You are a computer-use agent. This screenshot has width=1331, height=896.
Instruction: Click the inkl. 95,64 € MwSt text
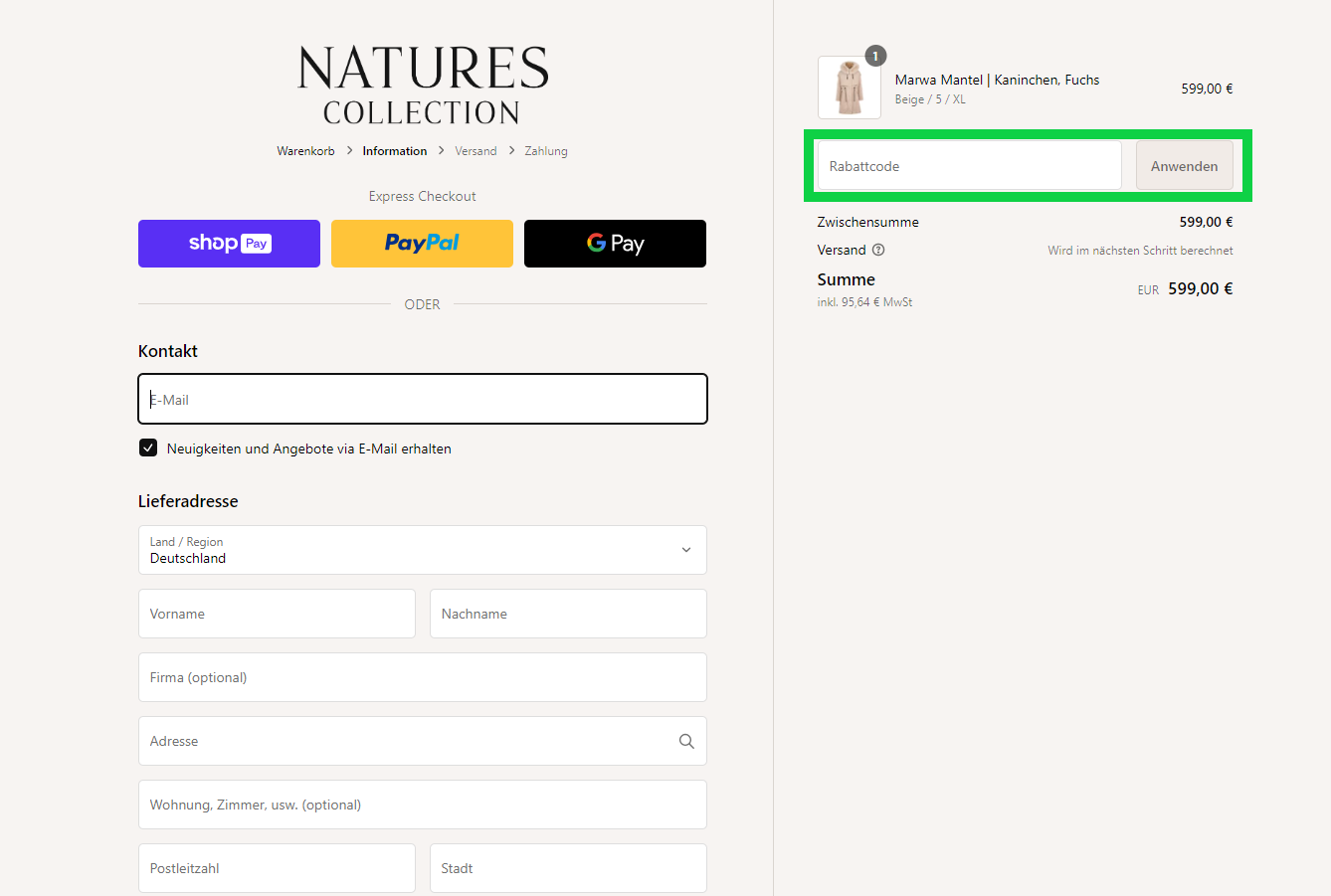[x=864, y=302]
